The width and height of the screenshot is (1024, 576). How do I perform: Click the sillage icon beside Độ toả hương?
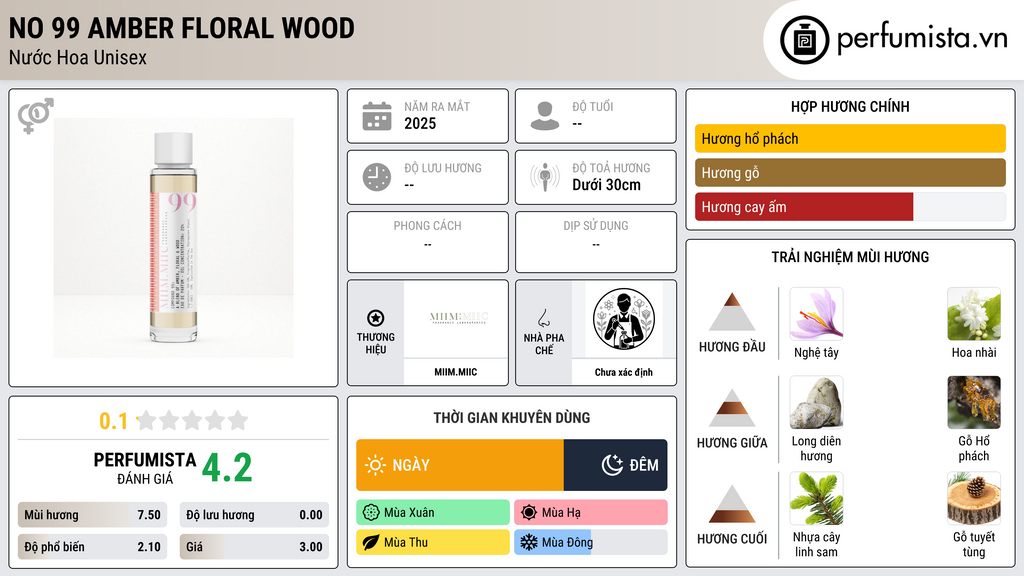545,177
